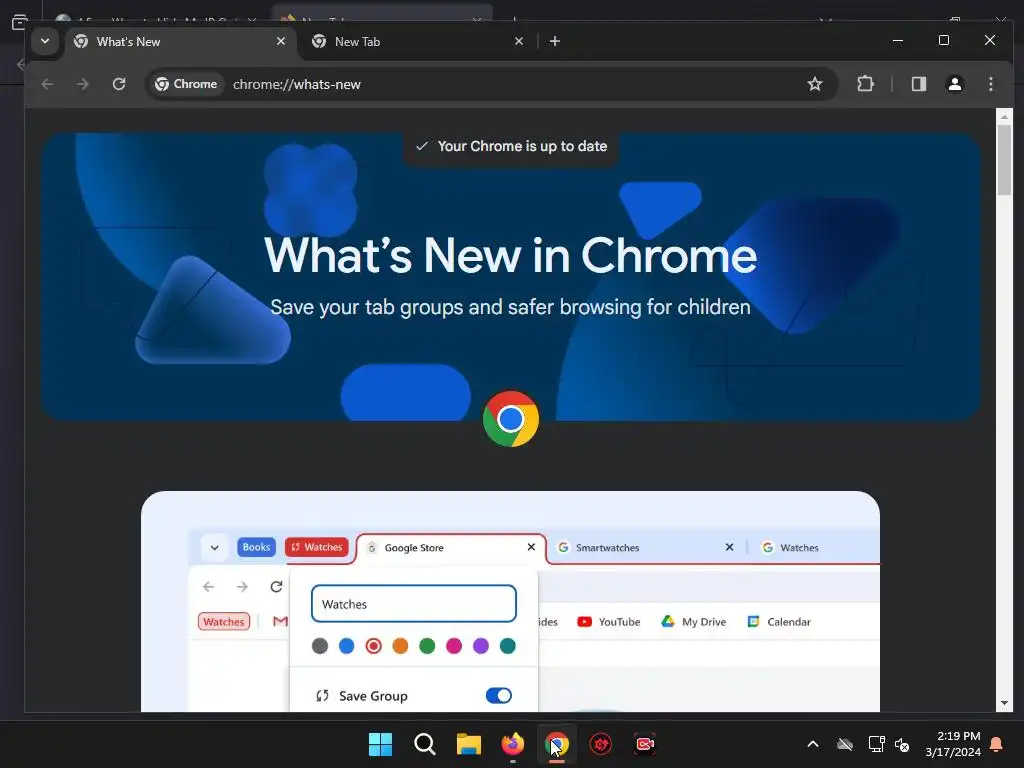Go back using the Chrome back arrow
1024x768 pixels.
pos(47,84)
